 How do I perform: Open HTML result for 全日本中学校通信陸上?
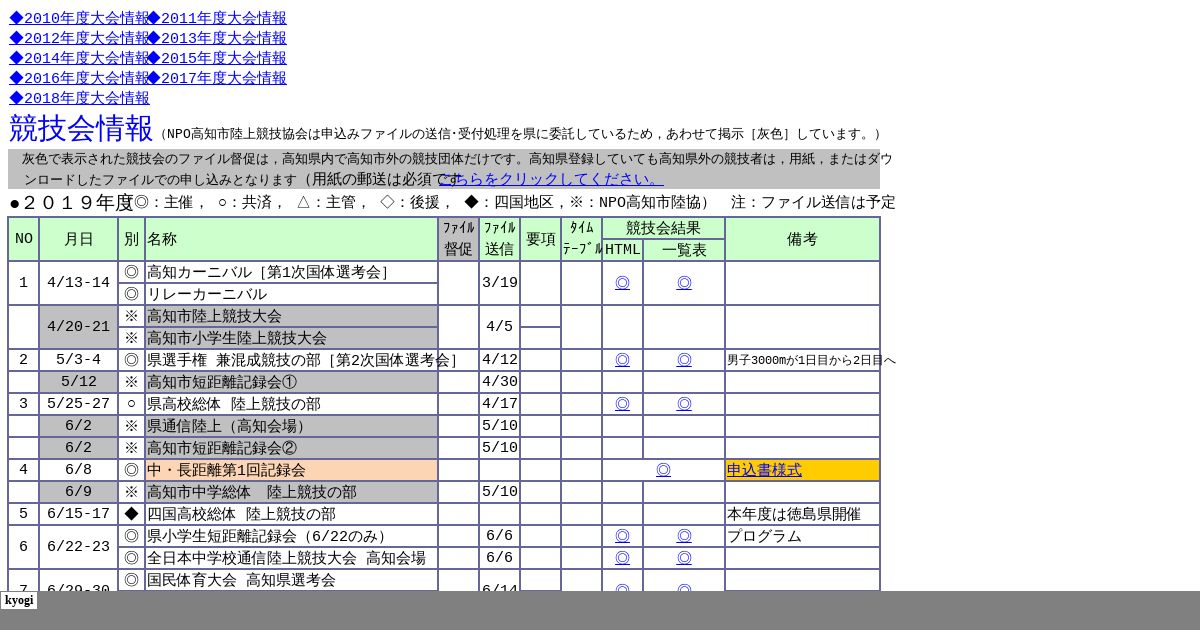622,558
